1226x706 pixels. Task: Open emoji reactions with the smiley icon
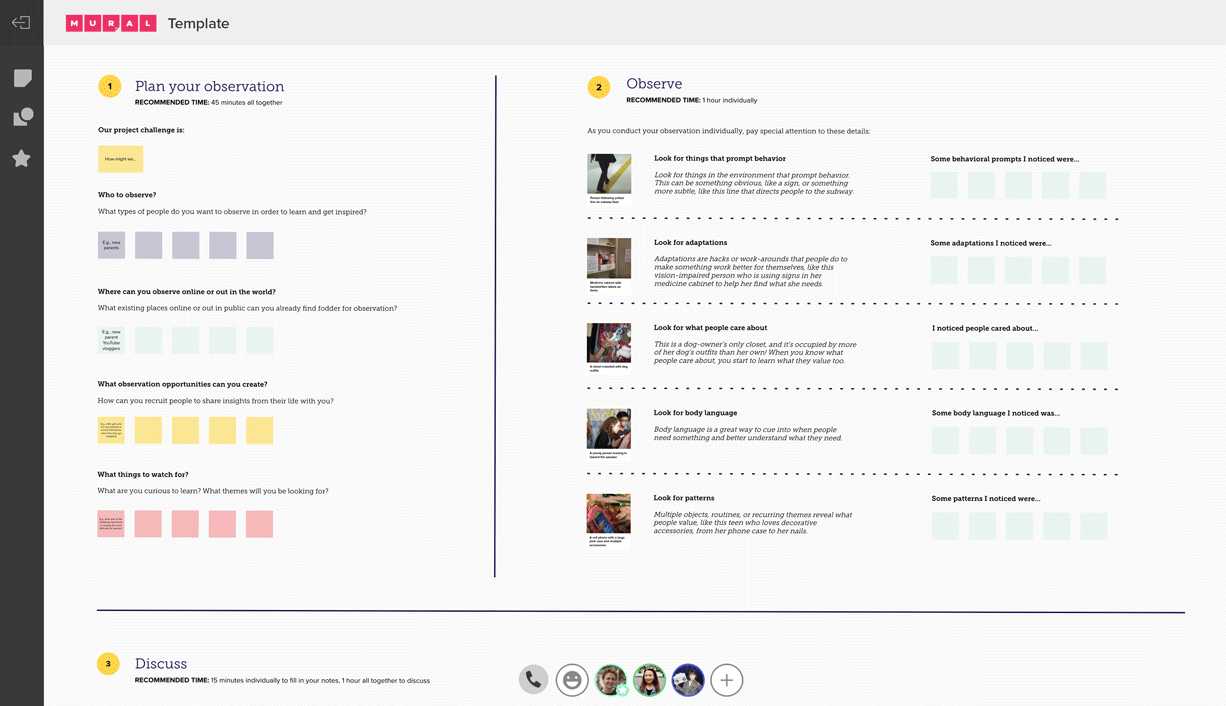tap(572, 680)
